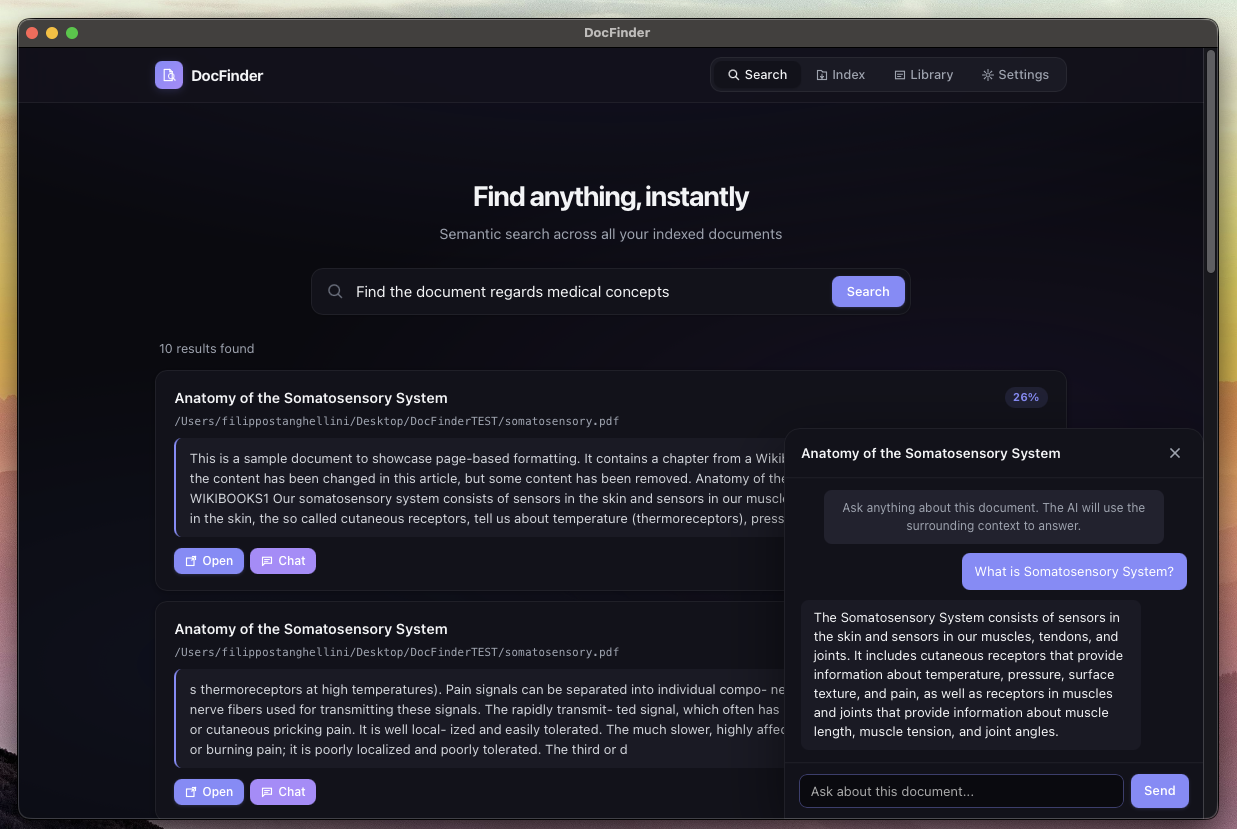Click the '10 results found' text
Screen dimensions: 1237x829
pyautogui.click(x=207, y=349)
